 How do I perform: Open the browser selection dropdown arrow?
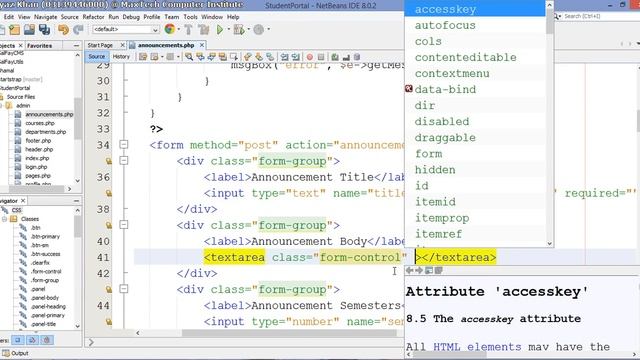(x=178, y=29)
